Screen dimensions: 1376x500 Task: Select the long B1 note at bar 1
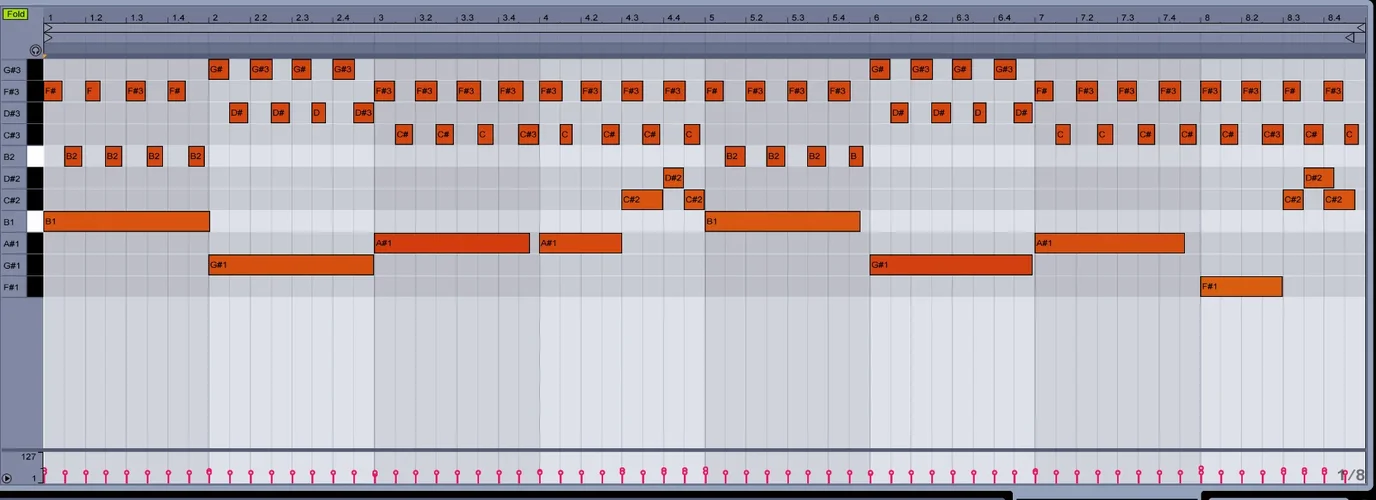coord(127,221)
